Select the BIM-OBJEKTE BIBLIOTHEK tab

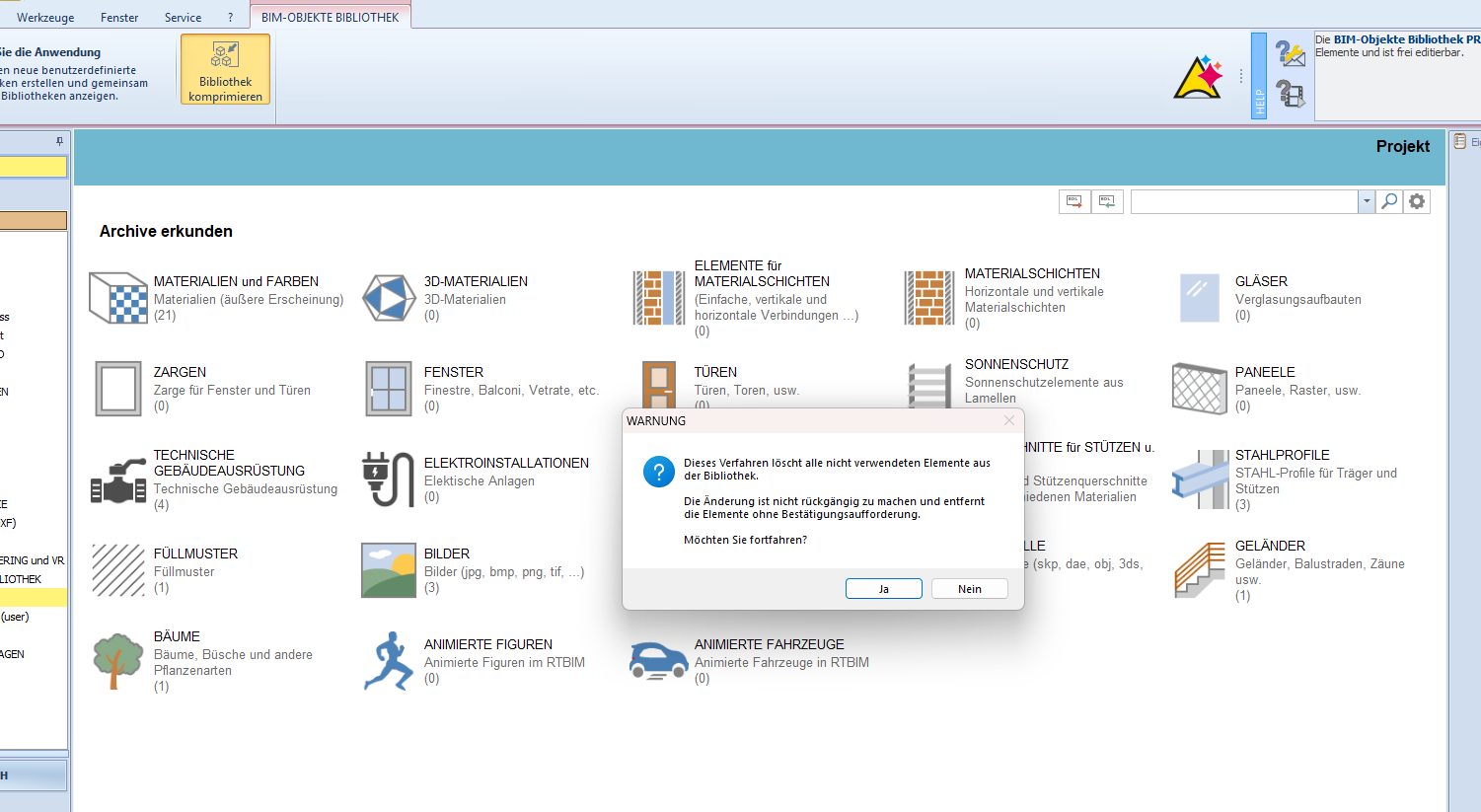pyautogui.click(x=330, y=17)
